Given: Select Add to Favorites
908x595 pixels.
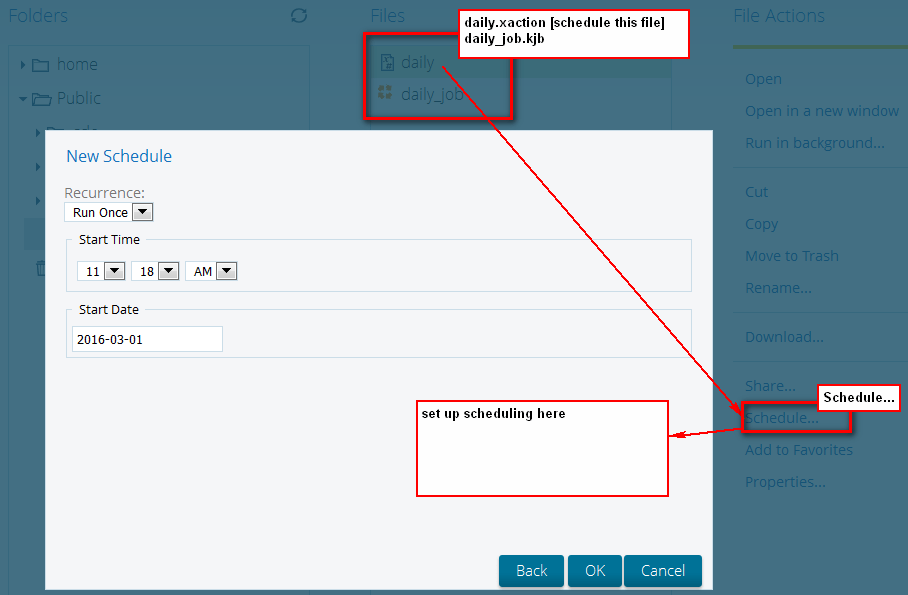Looking at the screenshot, I should tap(798, 449).
